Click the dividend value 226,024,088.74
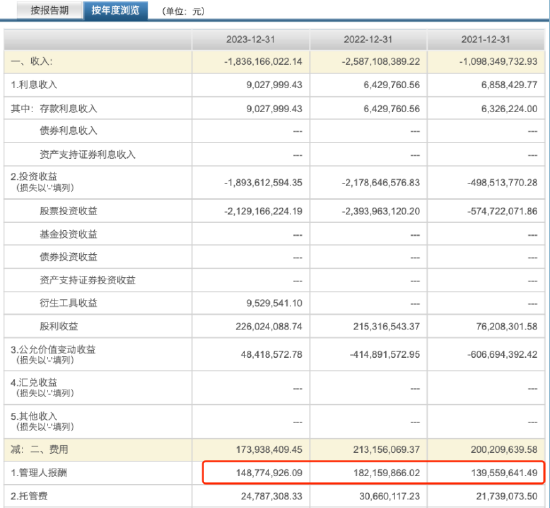The image size is (550, 508). (269, 327)
